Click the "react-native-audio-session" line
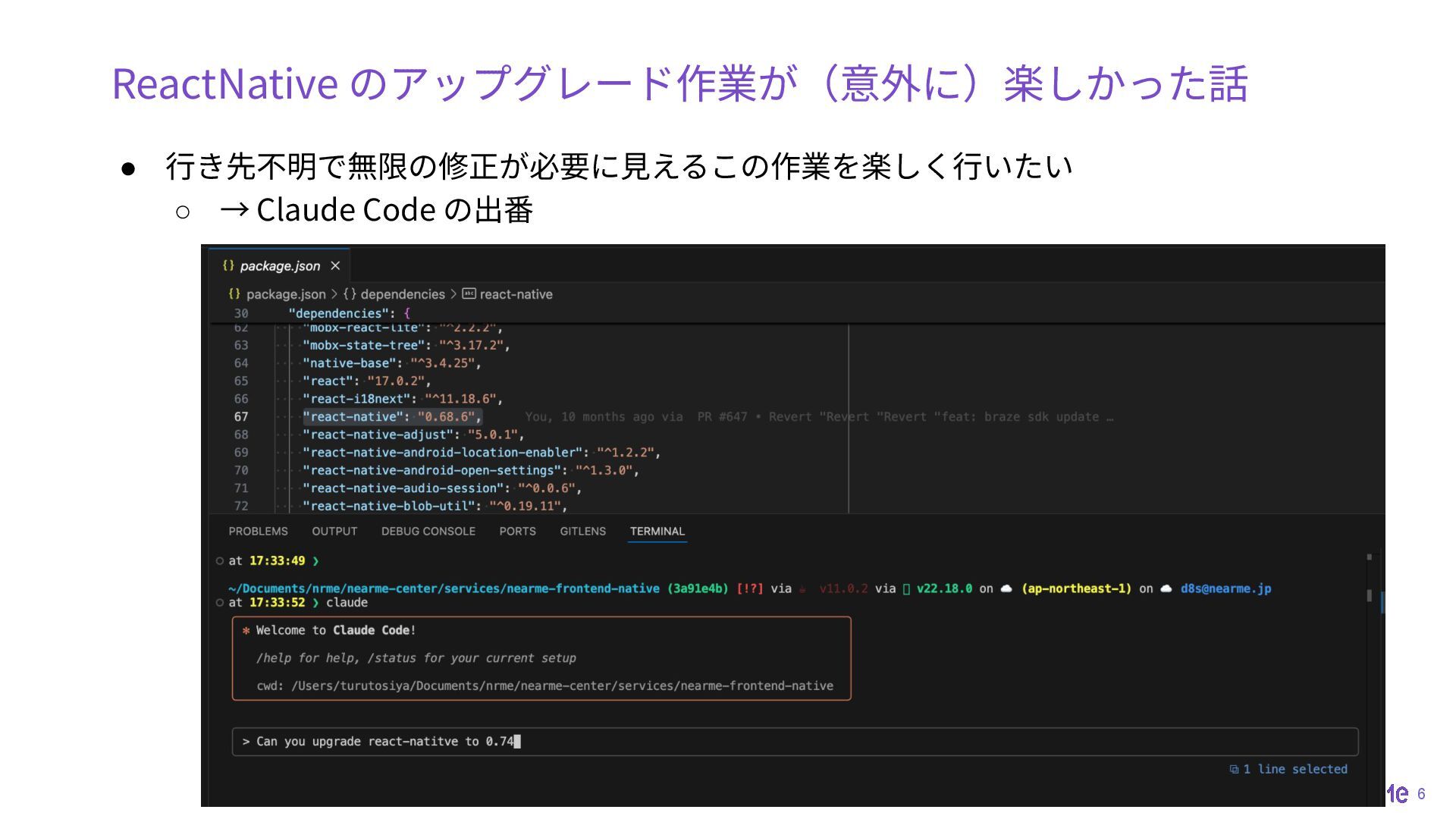Screen dimensions: 1456x819 pyautogui.click(x=442, y=488)
